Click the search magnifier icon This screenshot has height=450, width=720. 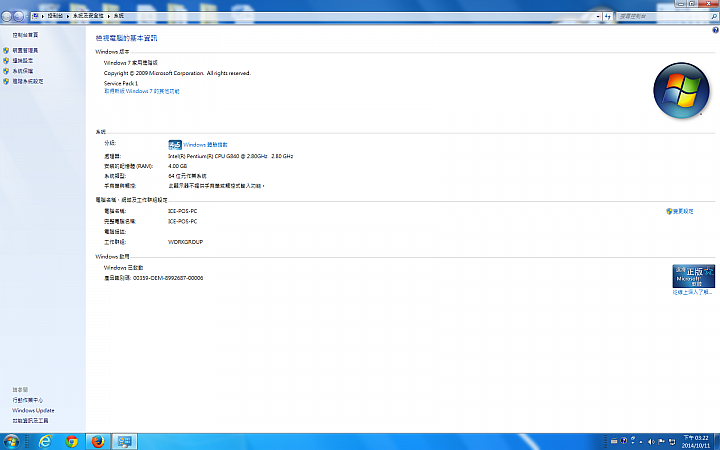click(x=714, y=16)
